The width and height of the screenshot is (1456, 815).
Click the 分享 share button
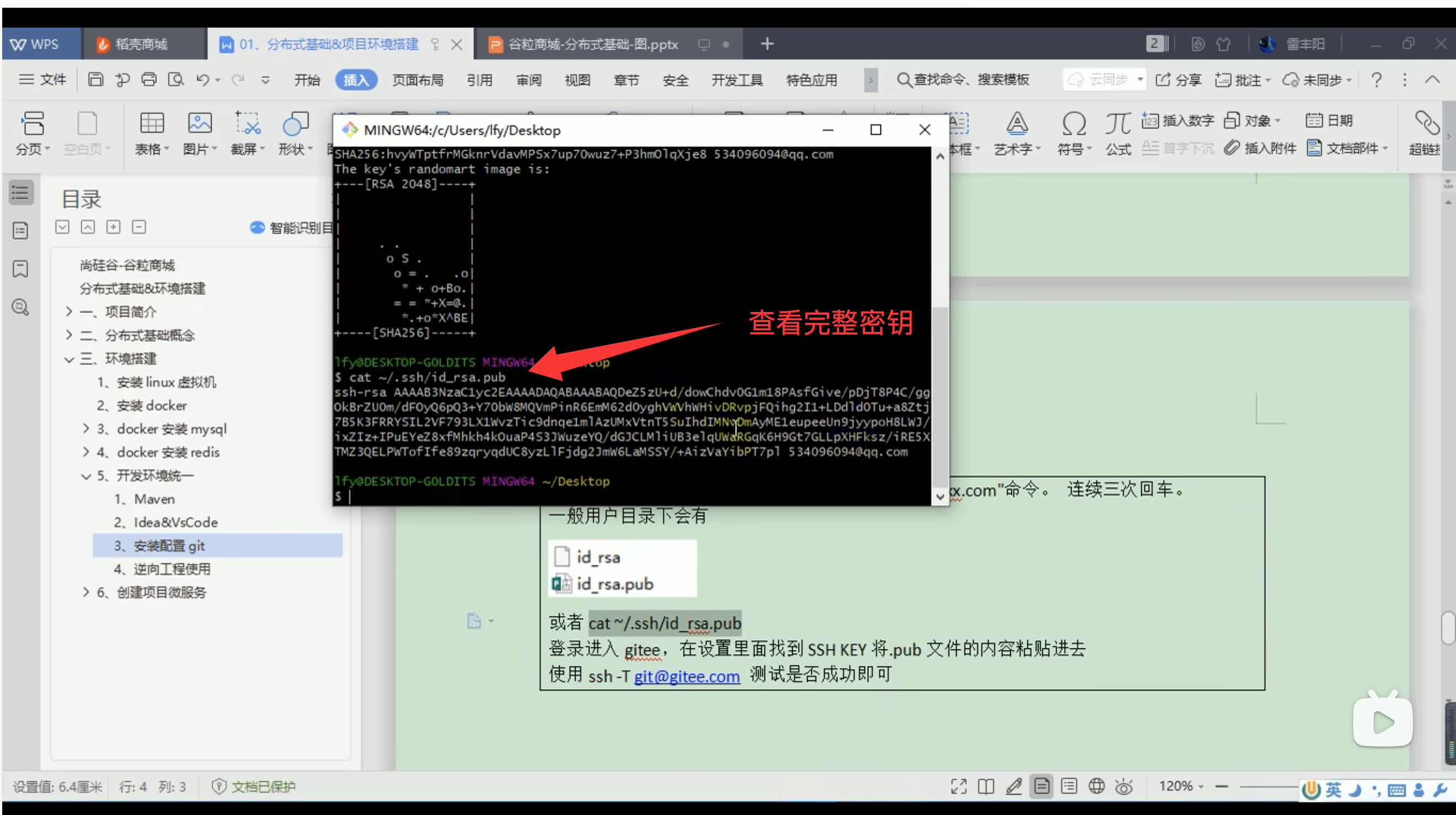point(1178,80)
